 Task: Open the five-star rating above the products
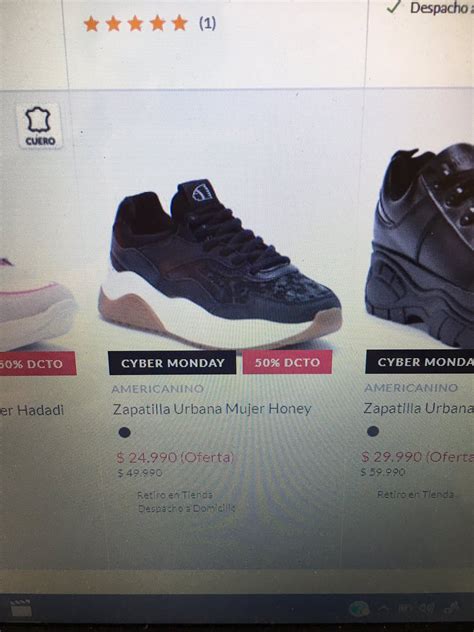coord(136,24)
